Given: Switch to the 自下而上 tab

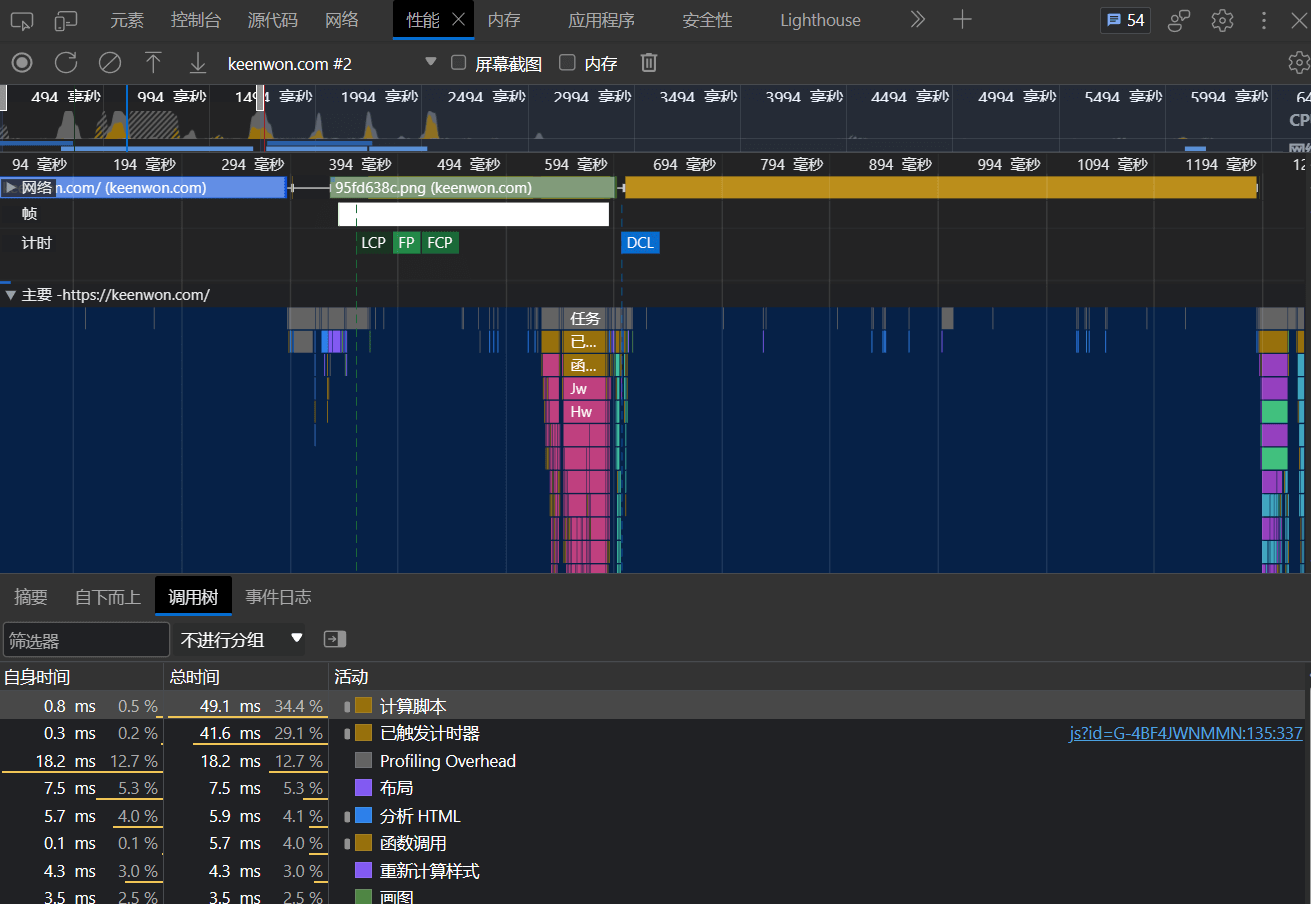Looking at the screenshot, I should (107, 597).
